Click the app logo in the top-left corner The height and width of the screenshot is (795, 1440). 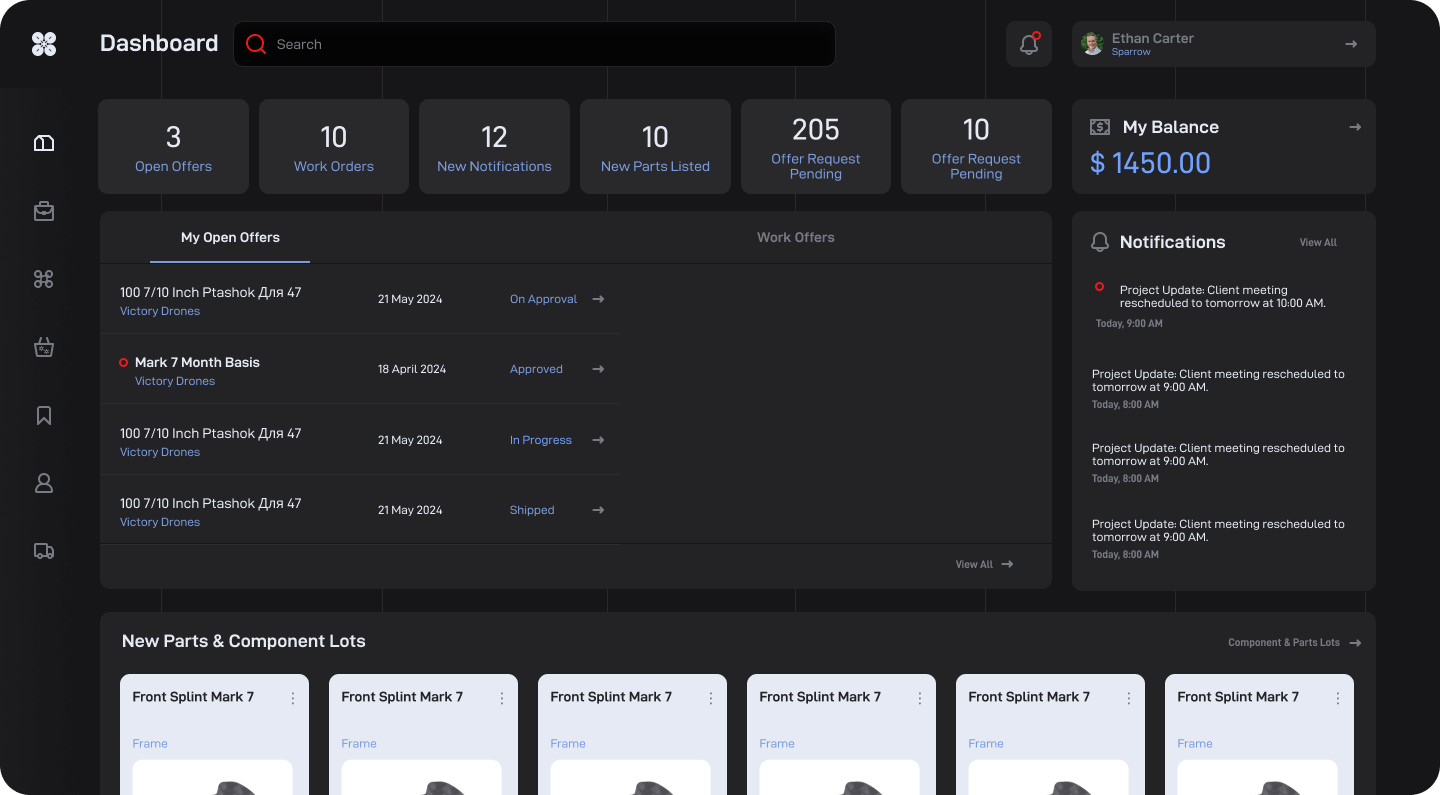pyautogui.click(x=44, y=44)
